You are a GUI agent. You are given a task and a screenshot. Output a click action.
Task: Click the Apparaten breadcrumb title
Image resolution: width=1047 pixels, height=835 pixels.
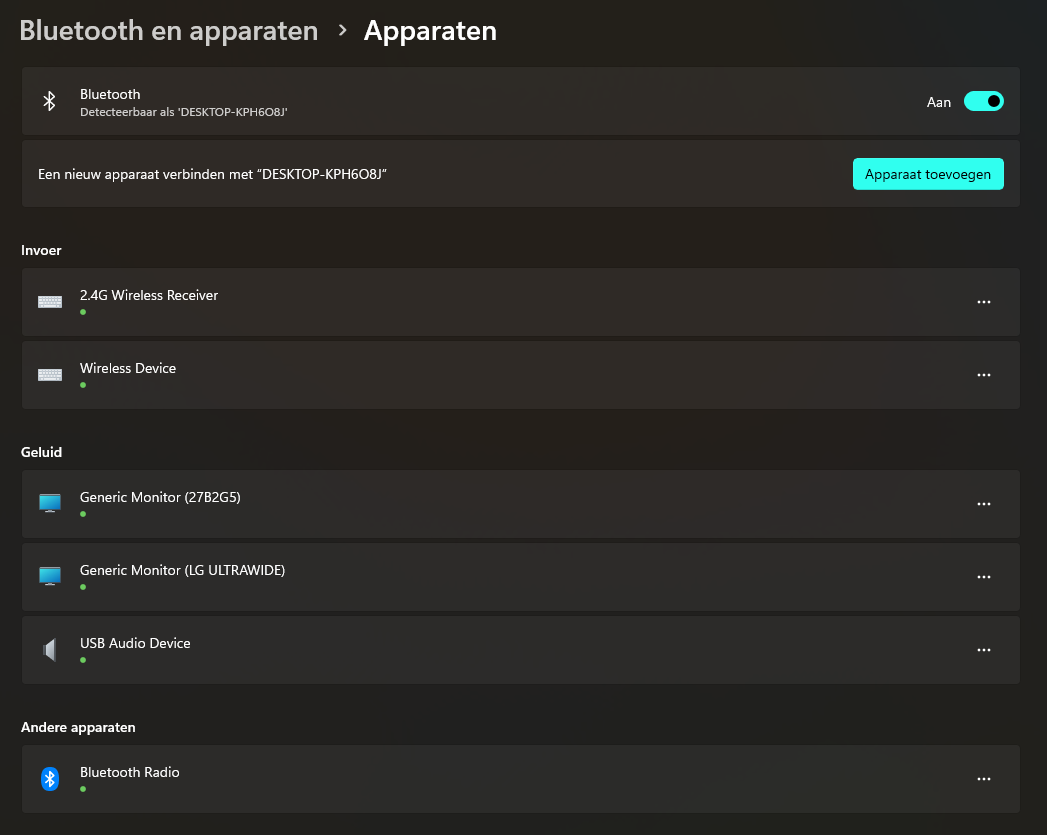pos(430,31)
